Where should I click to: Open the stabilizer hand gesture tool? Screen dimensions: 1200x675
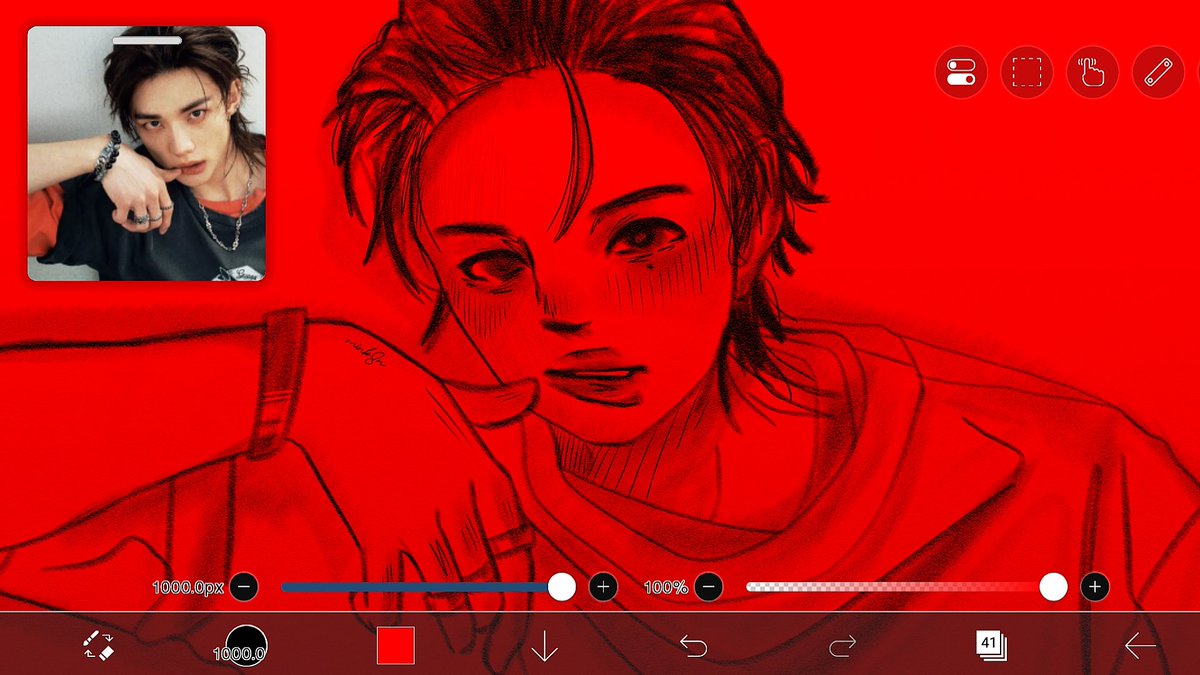[x=1092, y=72]
